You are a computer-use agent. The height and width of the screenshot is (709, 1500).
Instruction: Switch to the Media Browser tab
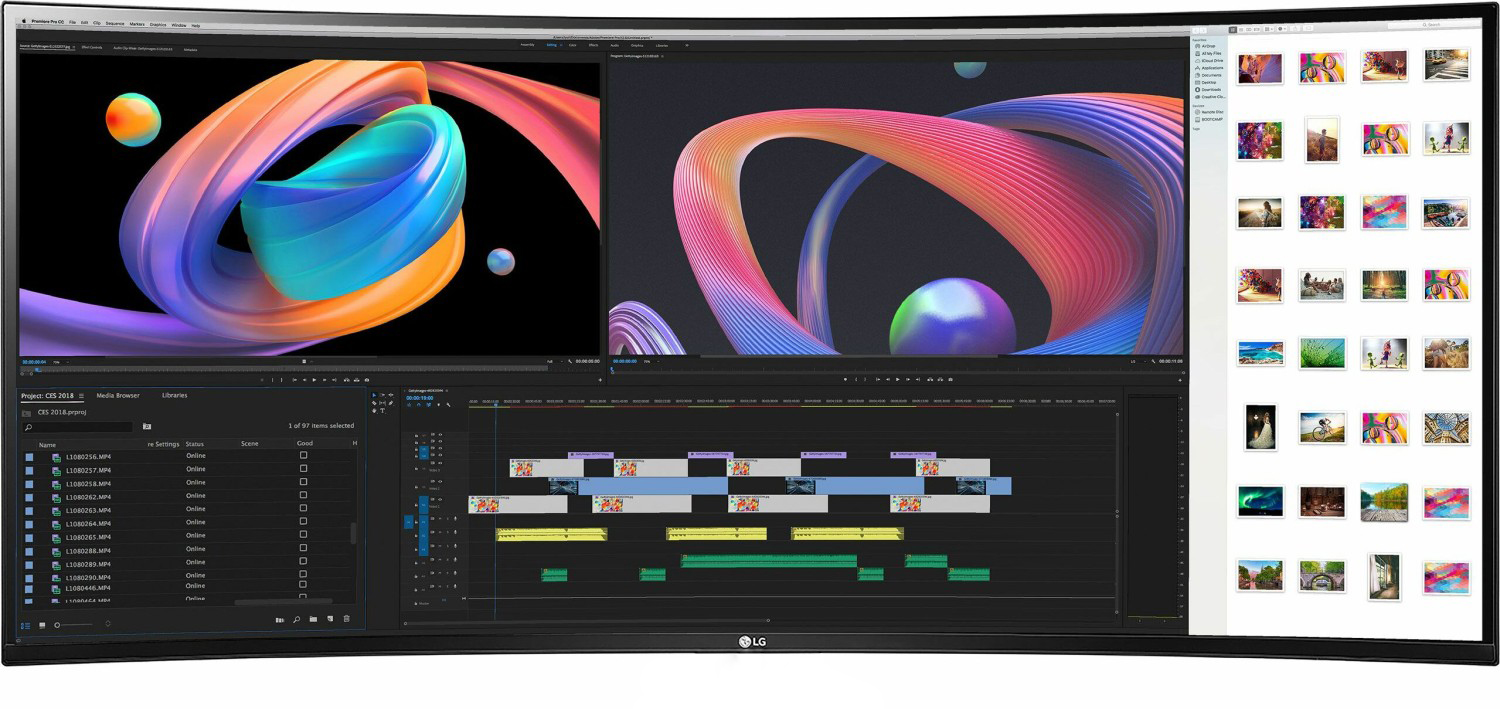pos(118,396)
